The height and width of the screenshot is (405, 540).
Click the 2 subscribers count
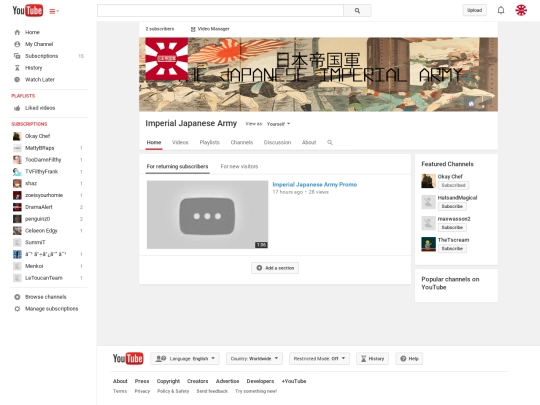160,29
